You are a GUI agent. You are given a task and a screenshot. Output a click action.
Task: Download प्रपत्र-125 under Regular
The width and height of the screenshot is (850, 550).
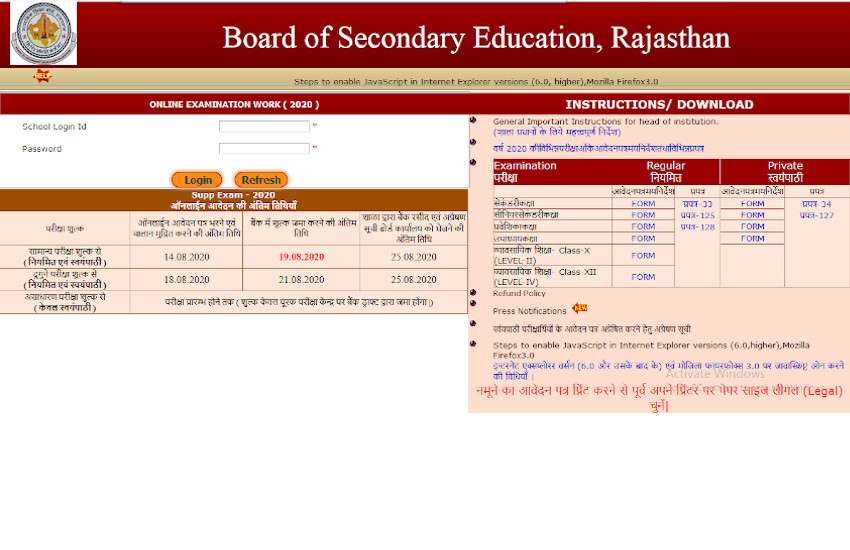pos(698,216)
